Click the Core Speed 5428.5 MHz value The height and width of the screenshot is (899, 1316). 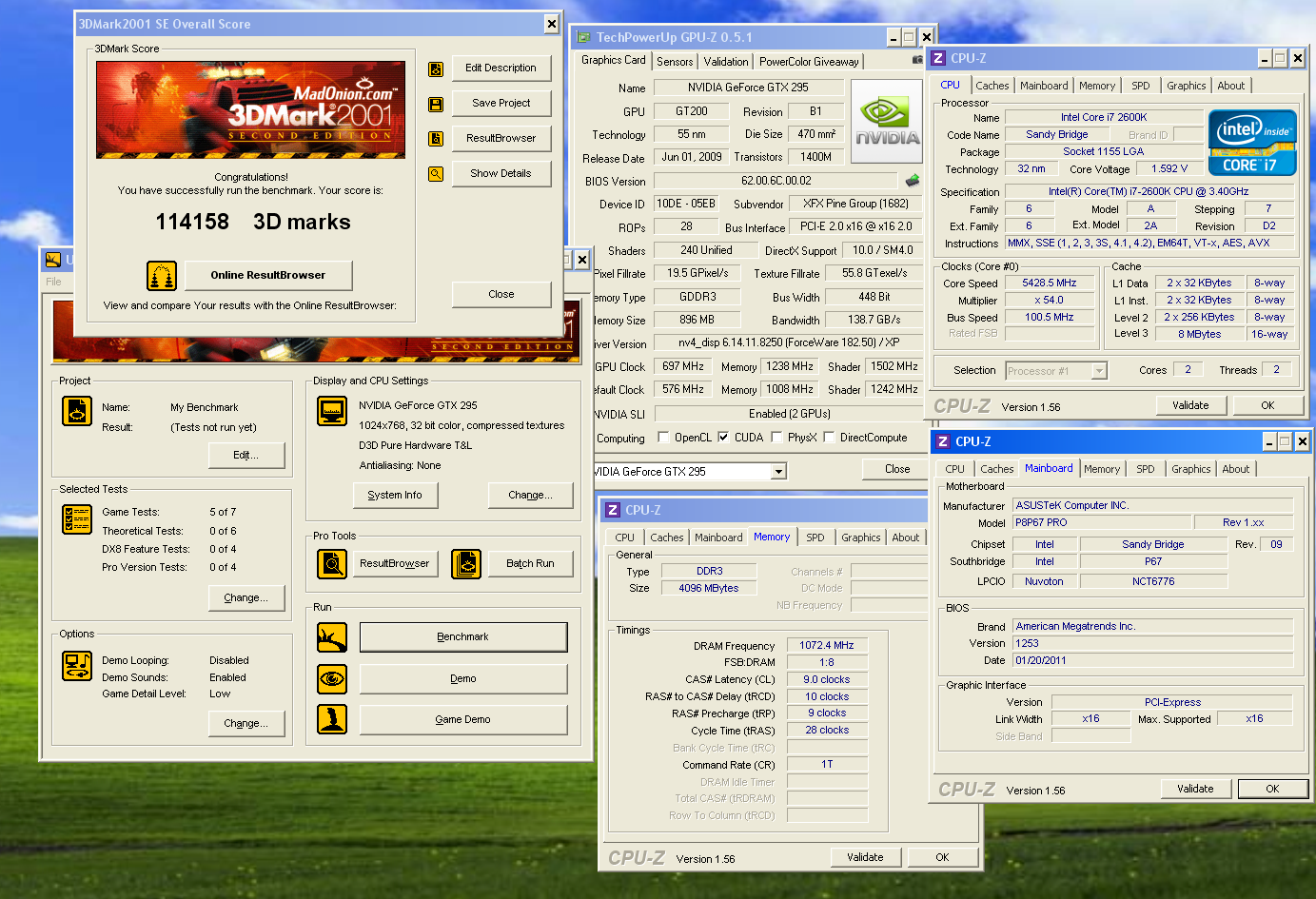tap(1050, 283)
